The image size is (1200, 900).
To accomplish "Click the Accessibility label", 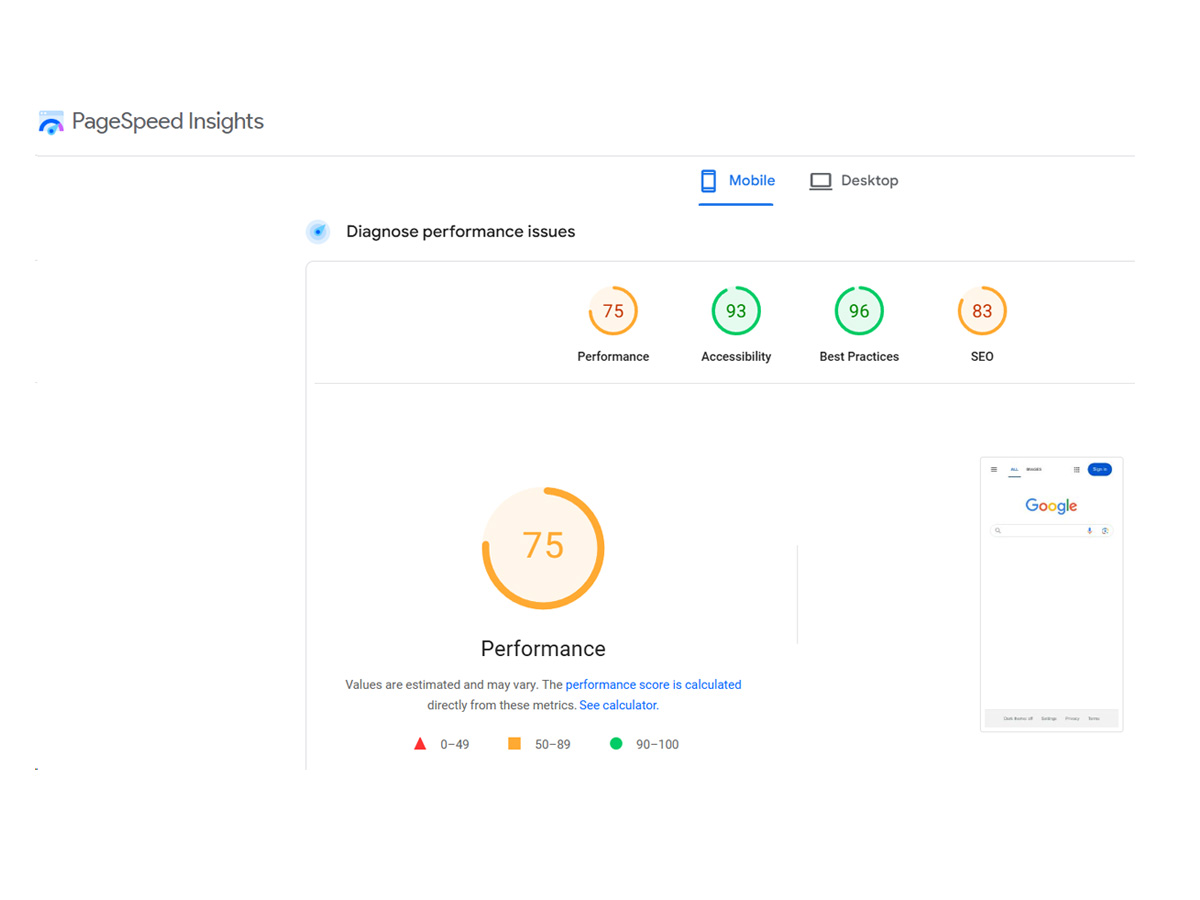I will (x=736, y=356).
